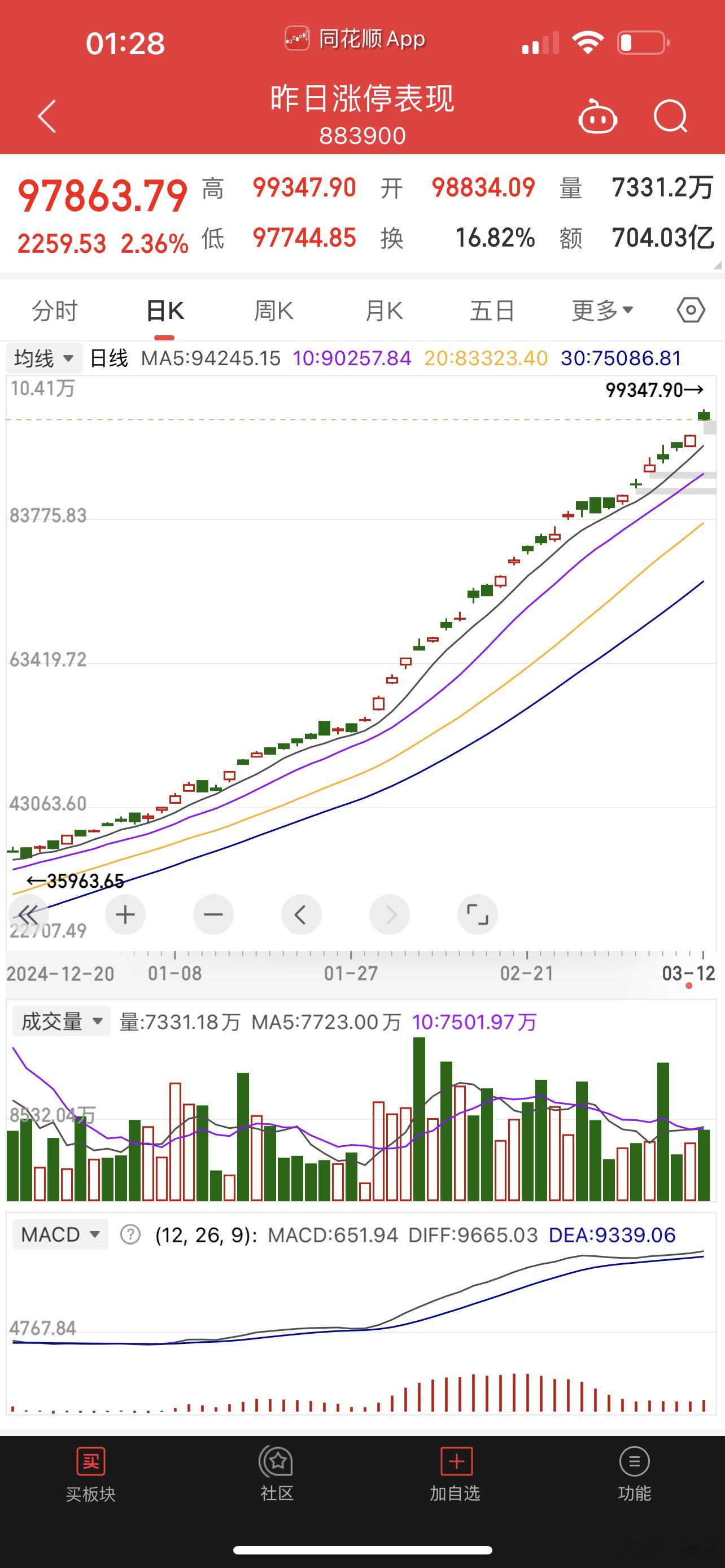Tap 买板块 buy icon
Image resolution: width=725 pixels, height=1568 pixels.
click(x=91, y=1461)
